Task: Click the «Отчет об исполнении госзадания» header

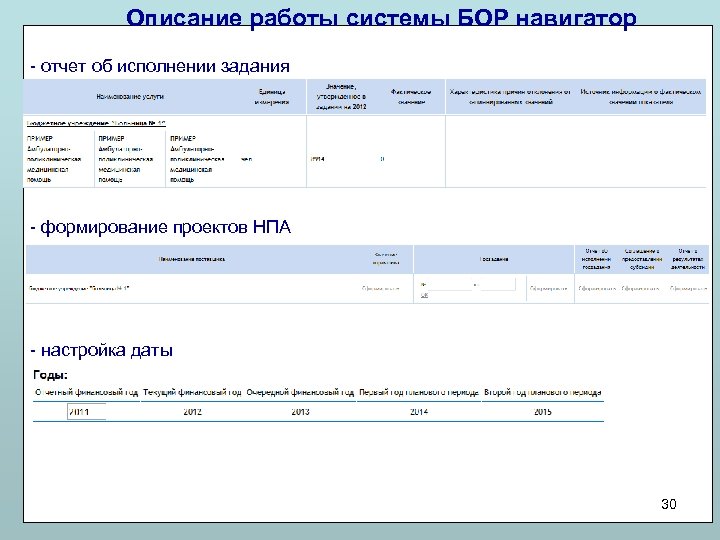Action: [596, 259]
